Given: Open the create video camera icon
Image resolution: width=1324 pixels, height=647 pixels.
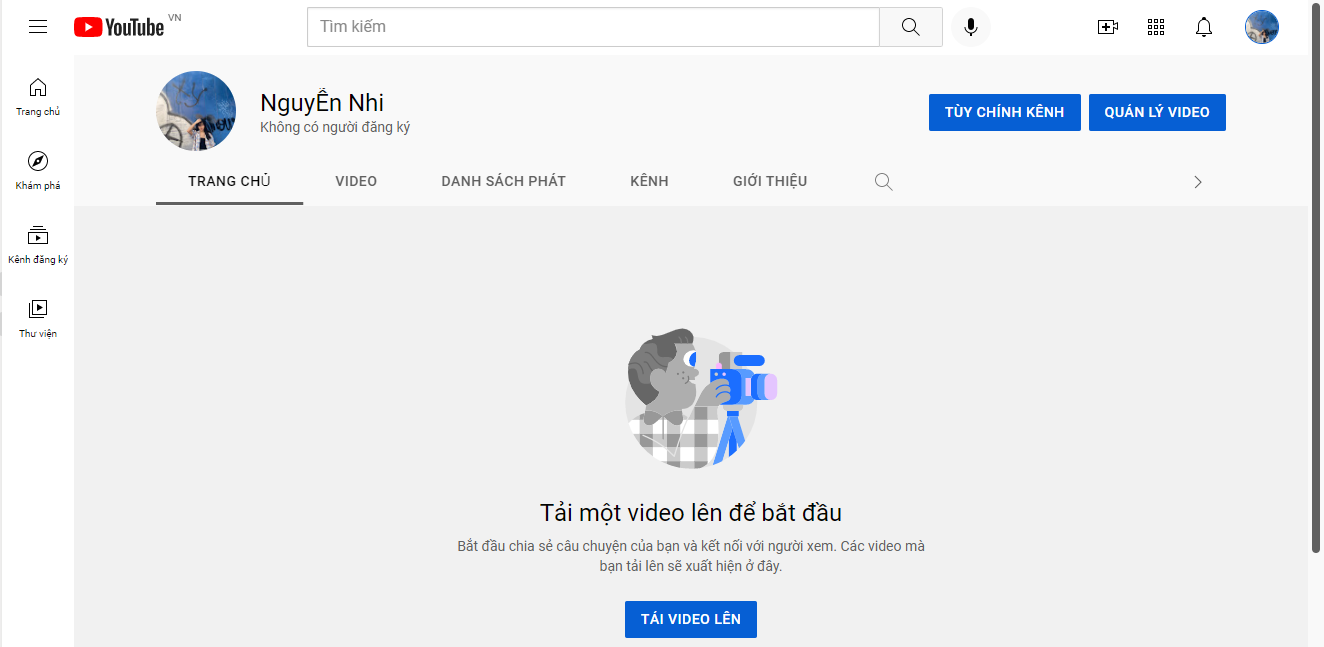Looking at the screenshot, I should tap(1107, 27).
